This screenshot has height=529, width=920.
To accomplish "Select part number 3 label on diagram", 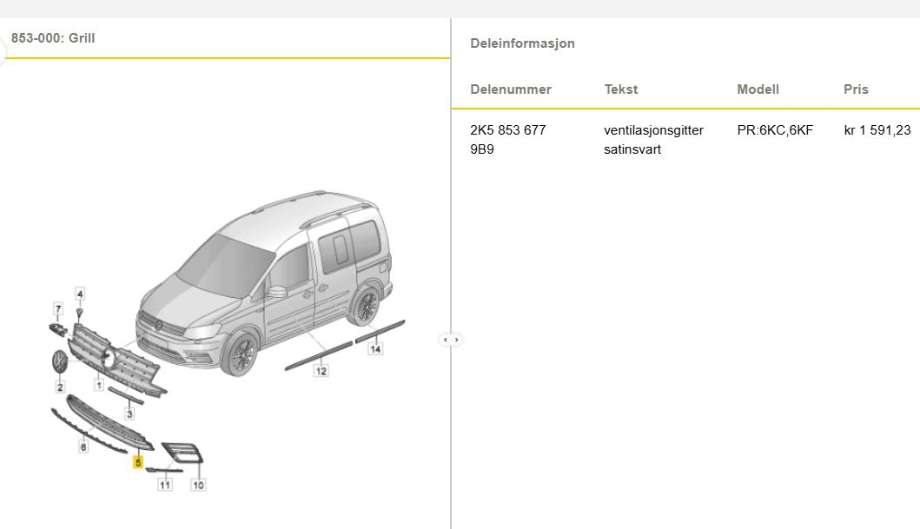I will pos(130,414).
